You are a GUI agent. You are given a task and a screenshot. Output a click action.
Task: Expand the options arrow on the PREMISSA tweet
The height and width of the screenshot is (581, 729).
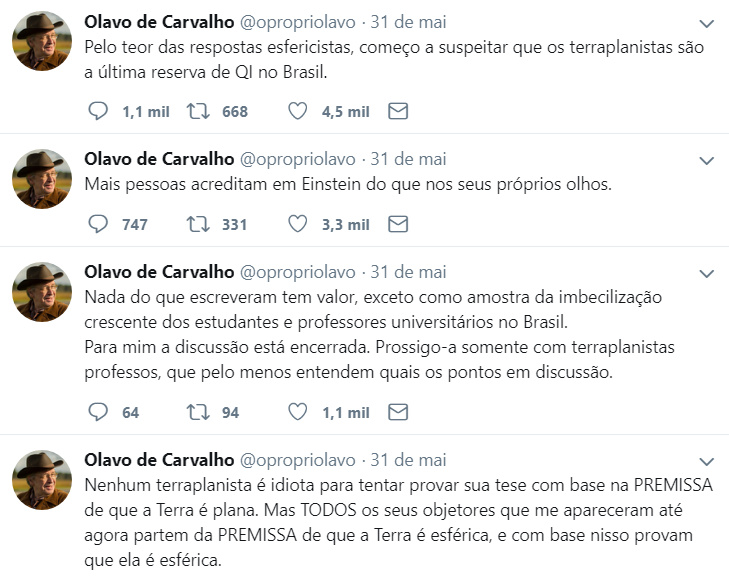pos(706,461)
